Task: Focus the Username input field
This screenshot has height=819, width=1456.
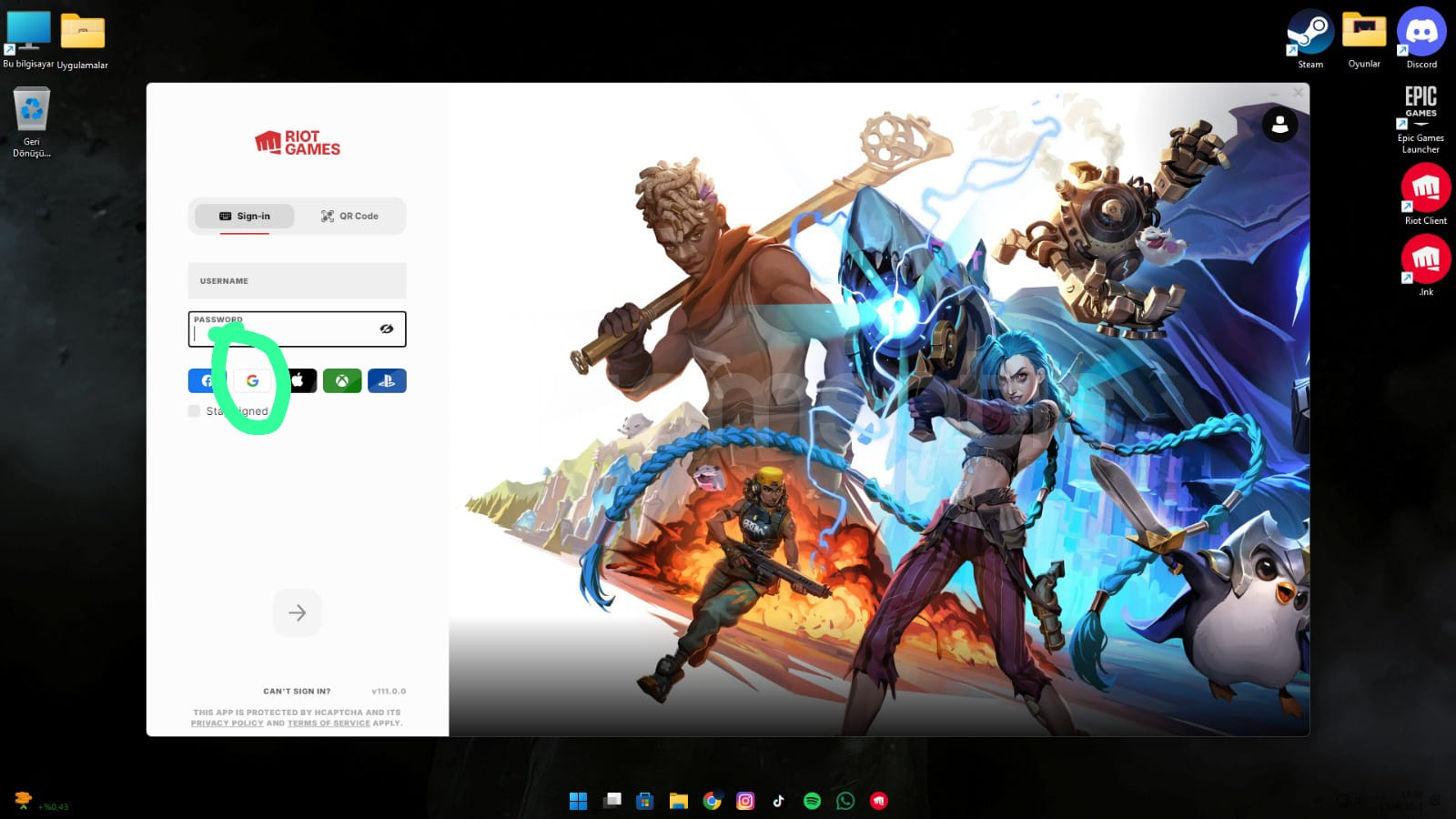Action: 297,281
